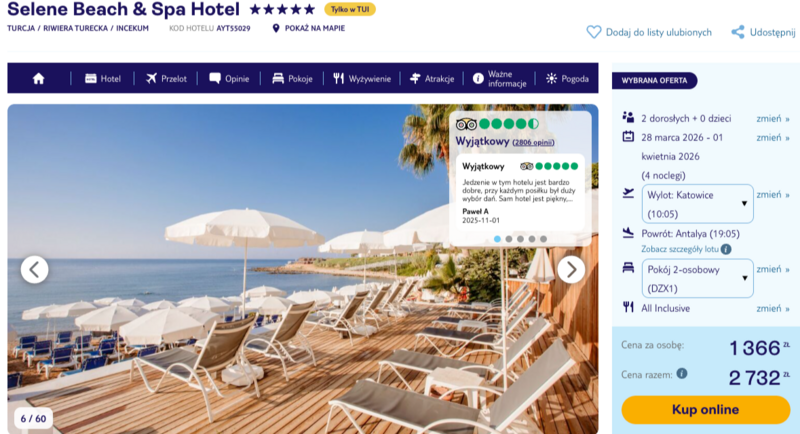Select the third review carousel dot
Viewport: 800px width, 434px height.
pyautogui.click(x=520, y=239)
